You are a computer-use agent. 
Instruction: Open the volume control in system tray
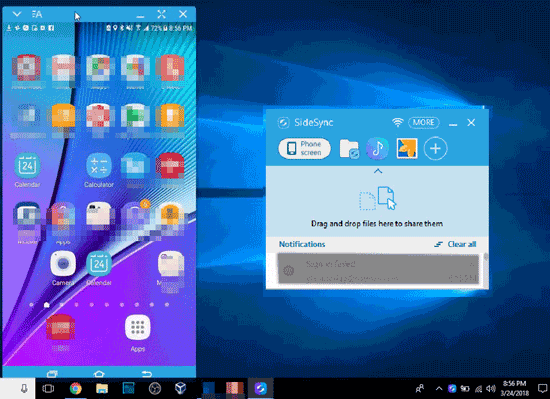click(490, 388)
